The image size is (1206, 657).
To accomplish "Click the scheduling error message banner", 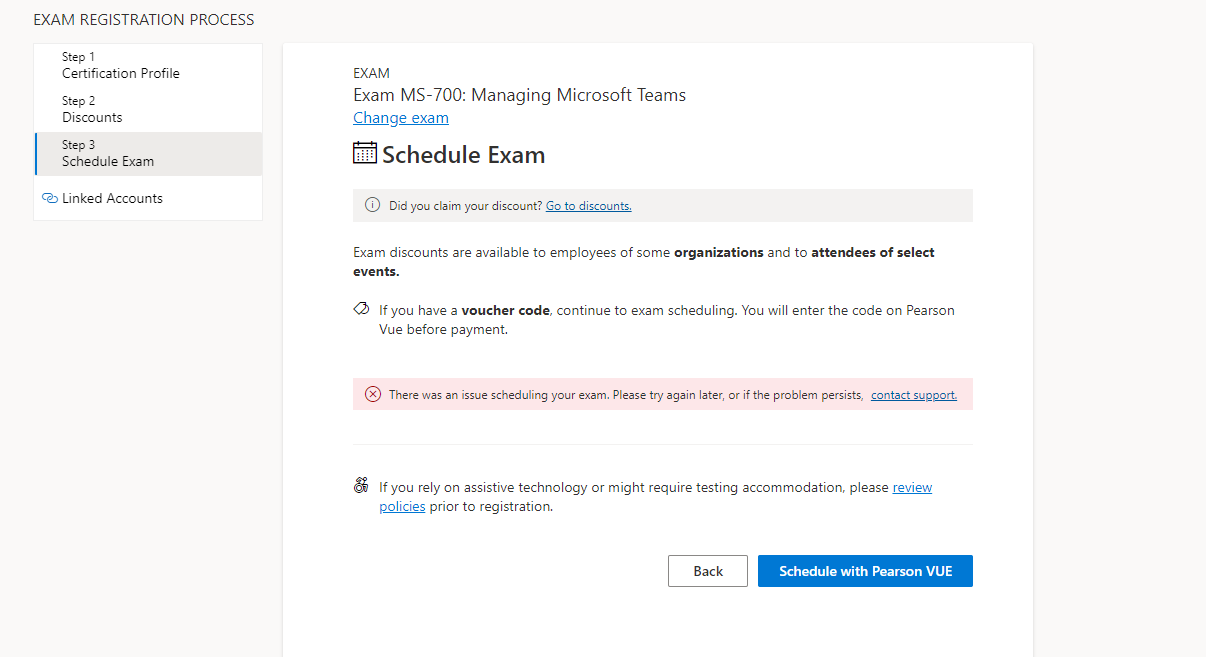I will [x=663, y=394].
